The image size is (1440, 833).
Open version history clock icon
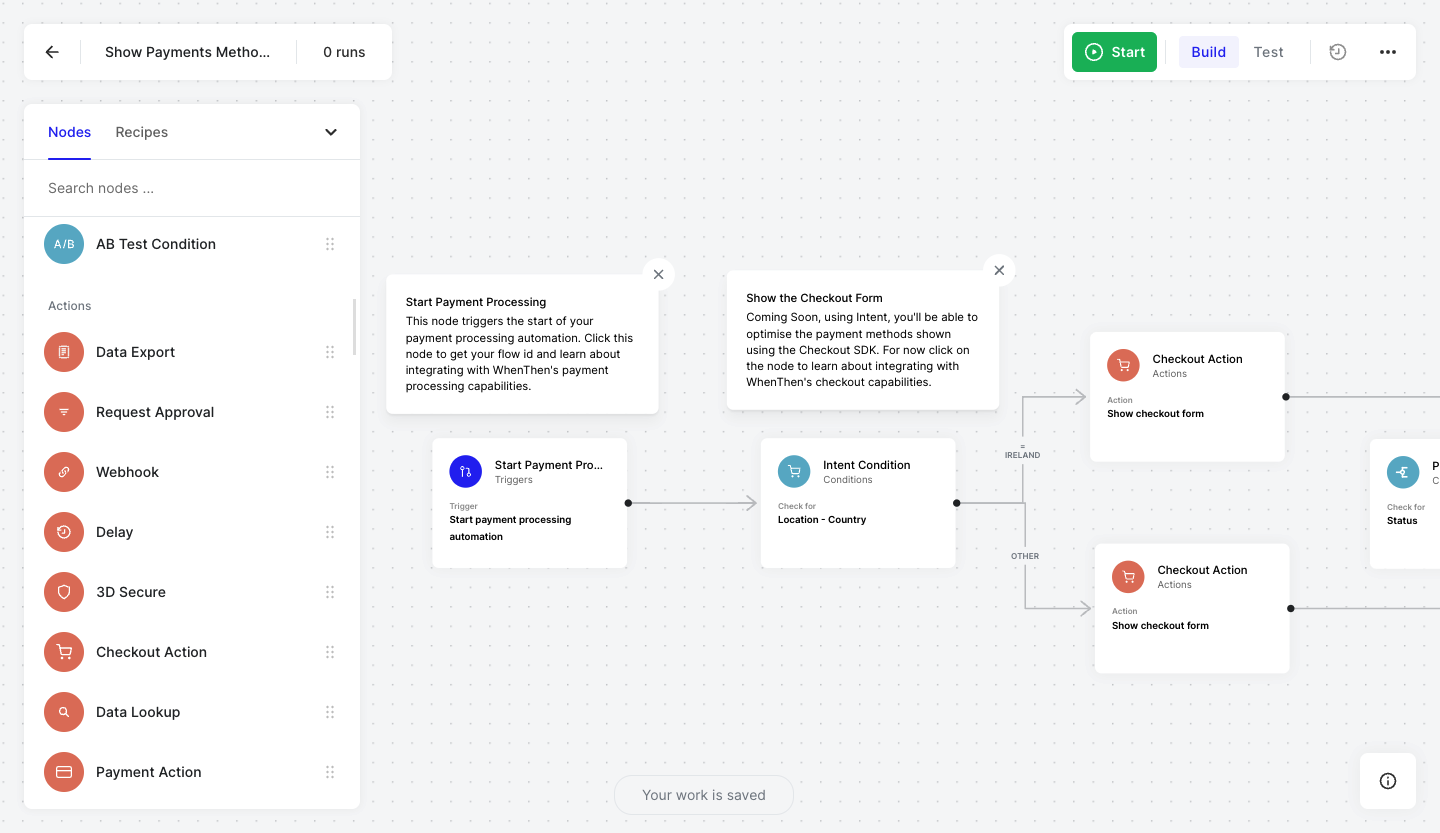tap(1337, 52)
